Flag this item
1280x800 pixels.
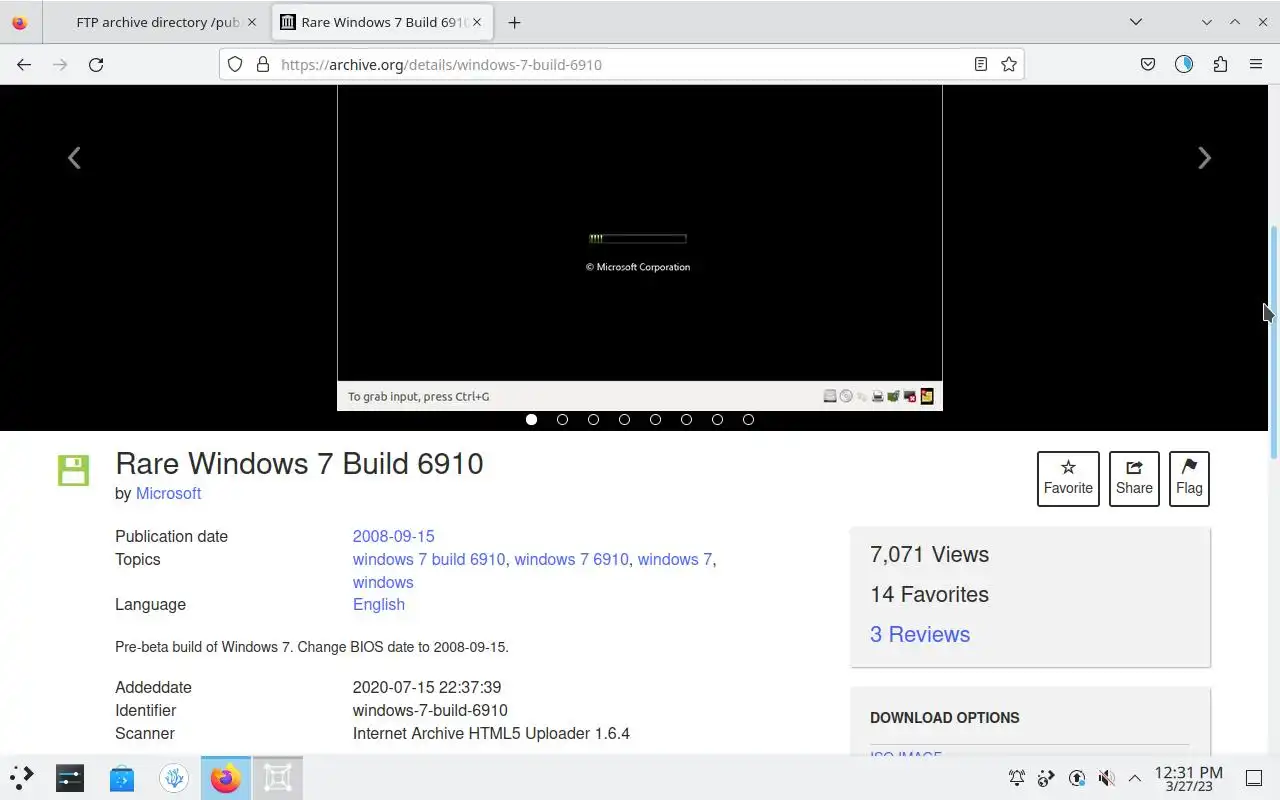click(x=1189, y=479)
